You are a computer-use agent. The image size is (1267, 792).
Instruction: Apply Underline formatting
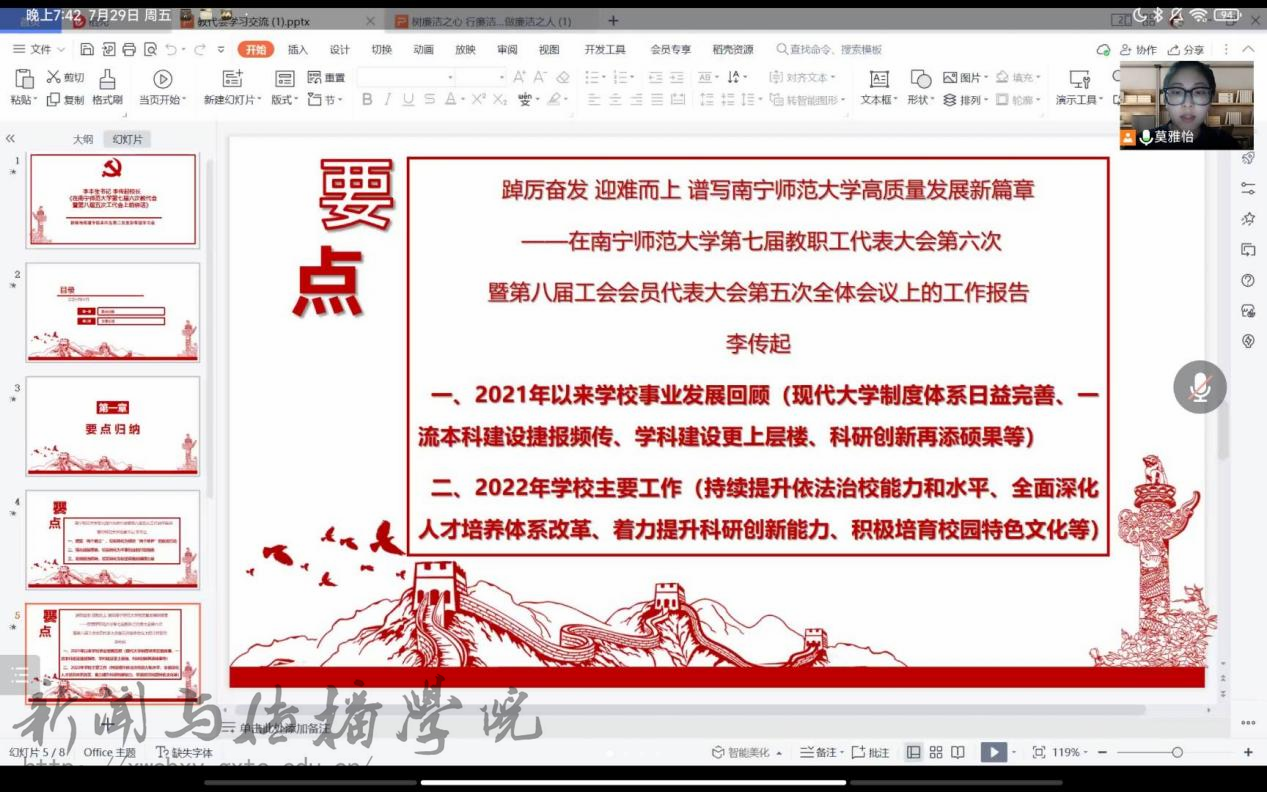(408, 99)
